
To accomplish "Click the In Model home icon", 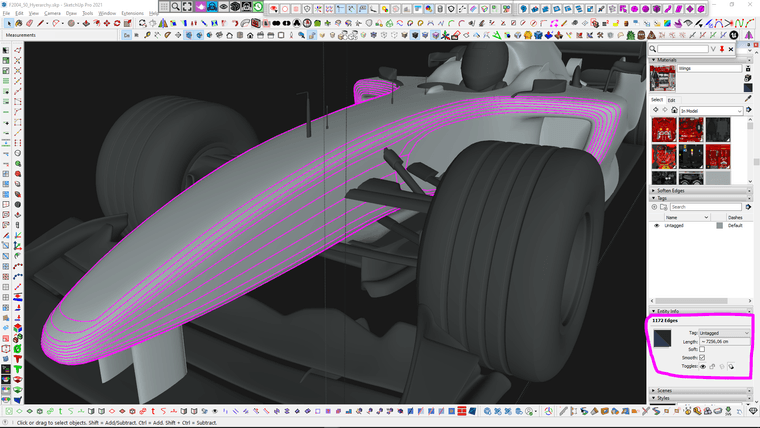I will pos(672,111).
